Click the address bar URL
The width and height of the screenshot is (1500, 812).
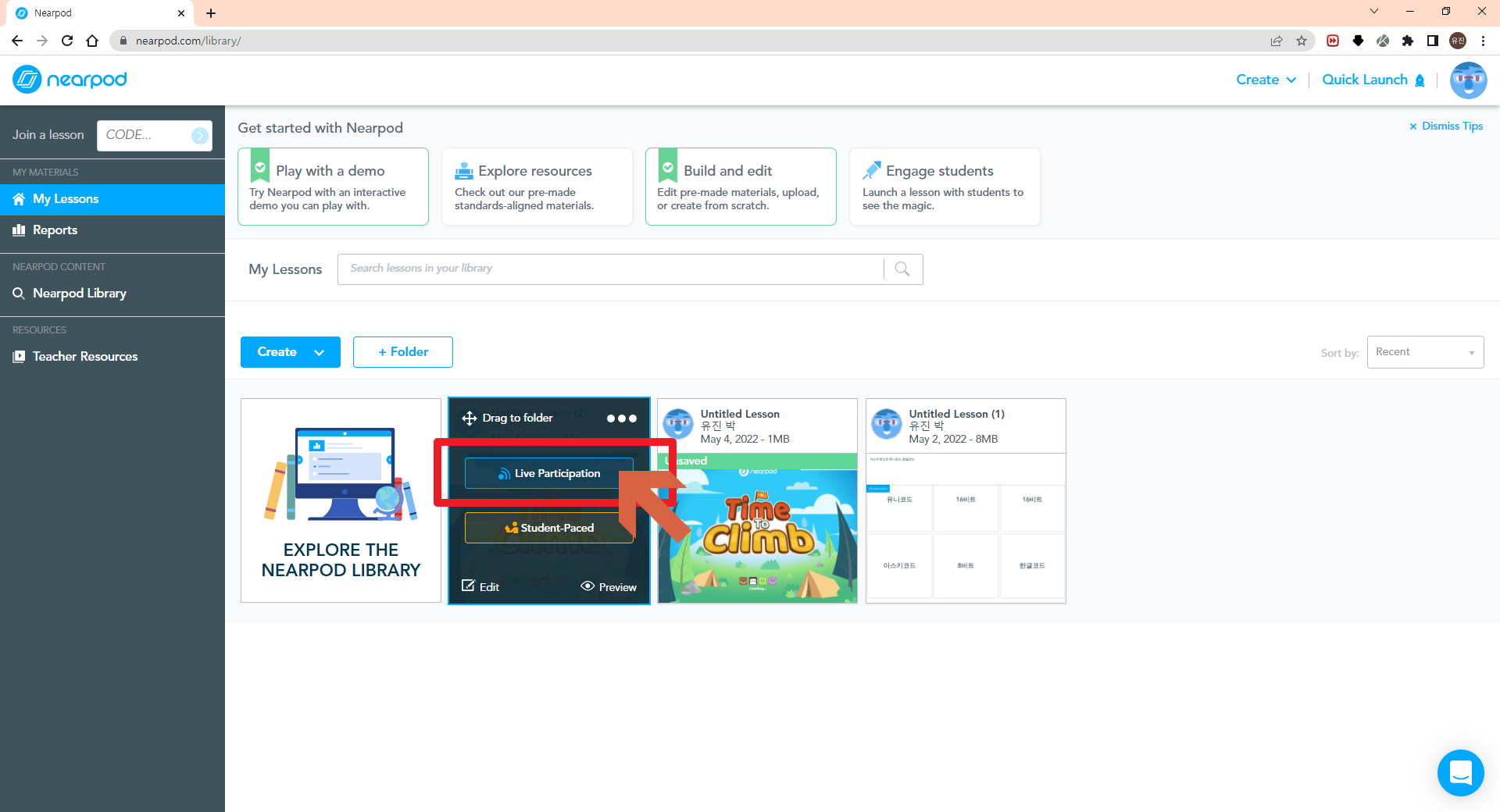pyautogui.click(x=188, y=41)
